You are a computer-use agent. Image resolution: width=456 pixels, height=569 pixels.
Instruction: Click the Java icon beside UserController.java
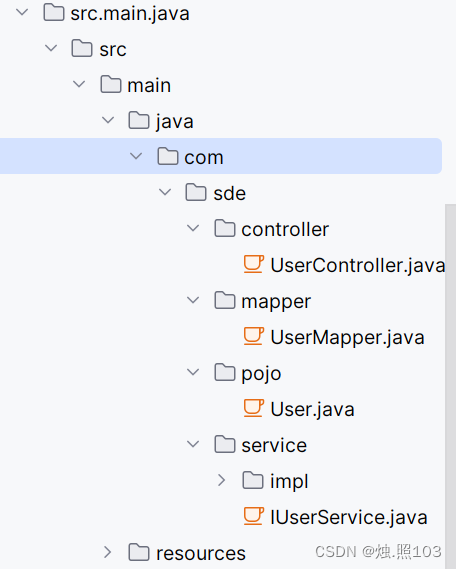(253, 265)
